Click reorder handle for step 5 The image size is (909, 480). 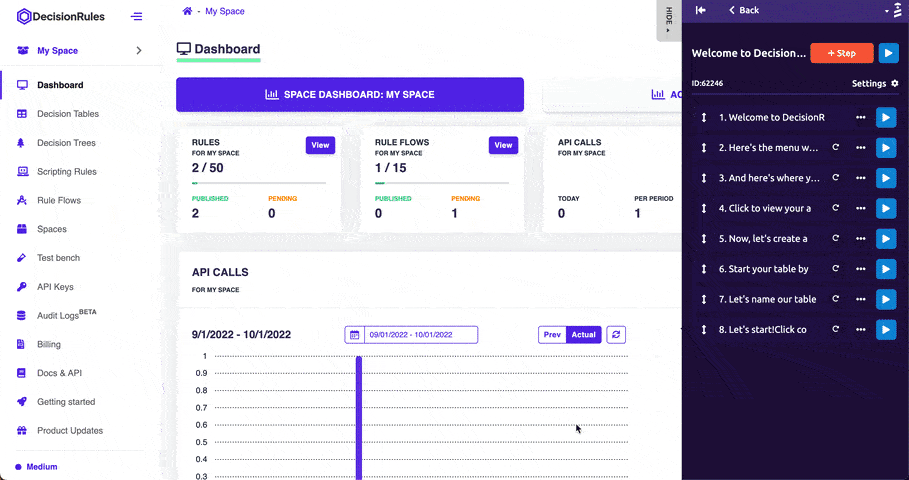[704, 239]
